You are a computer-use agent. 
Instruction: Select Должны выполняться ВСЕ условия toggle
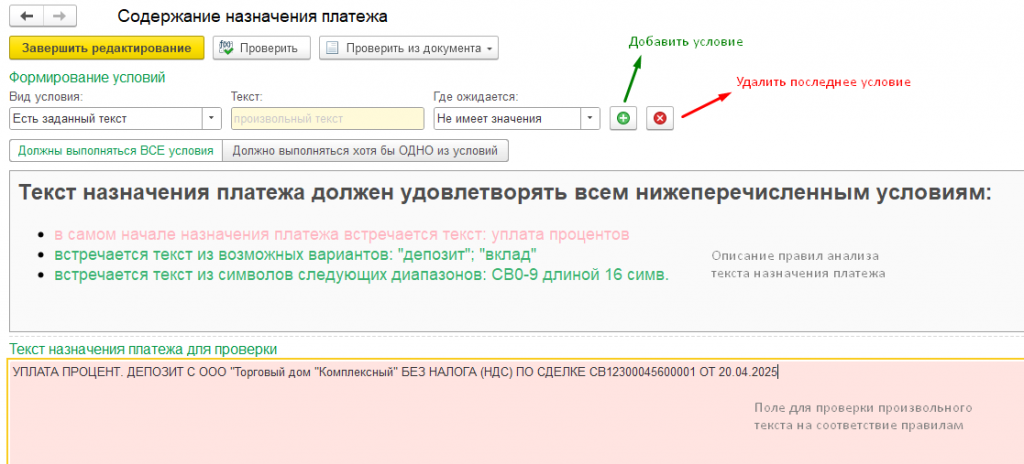(x=116, y=150)
